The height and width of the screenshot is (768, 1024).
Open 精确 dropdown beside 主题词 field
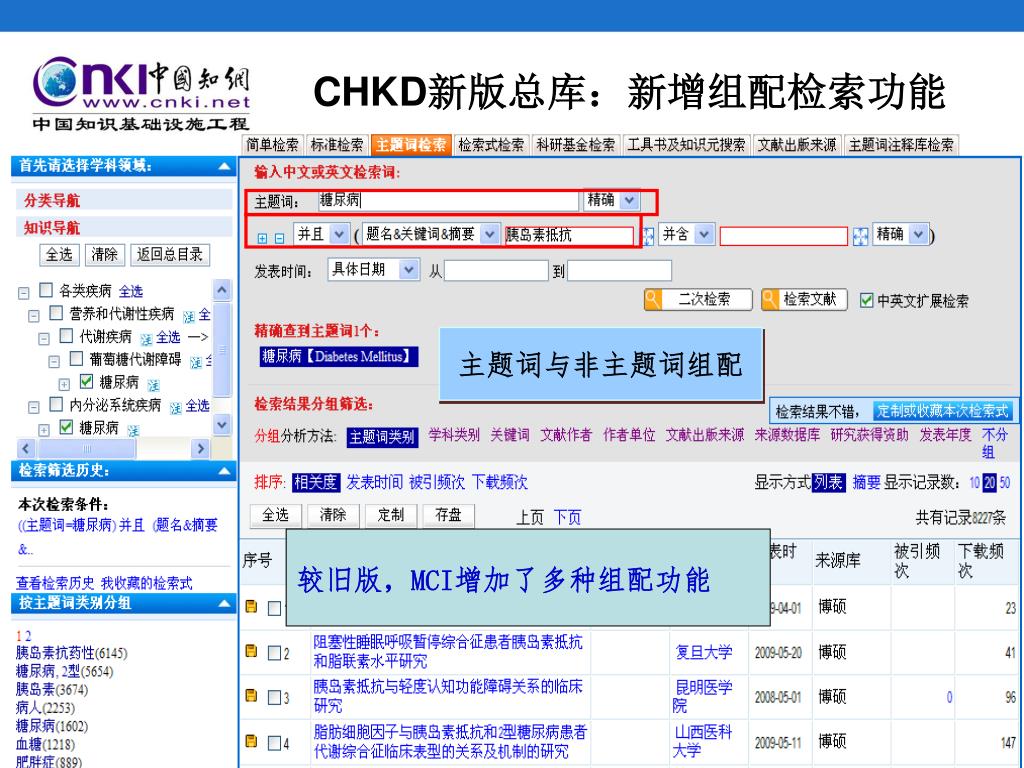(x=629, y=200)
